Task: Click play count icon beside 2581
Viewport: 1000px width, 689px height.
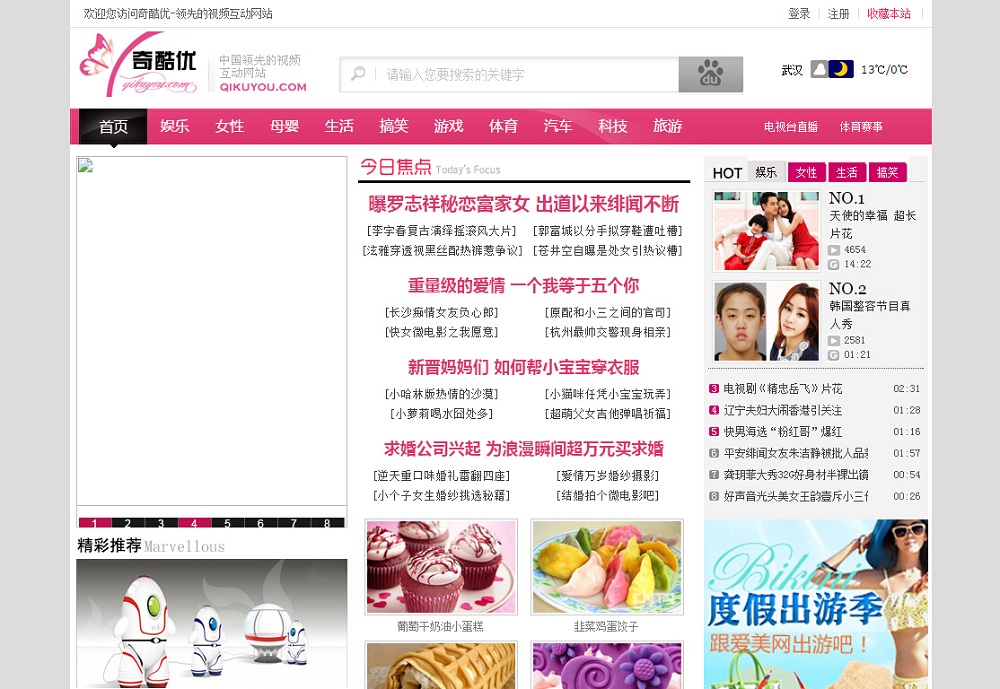Action: [x=834, y=341]
